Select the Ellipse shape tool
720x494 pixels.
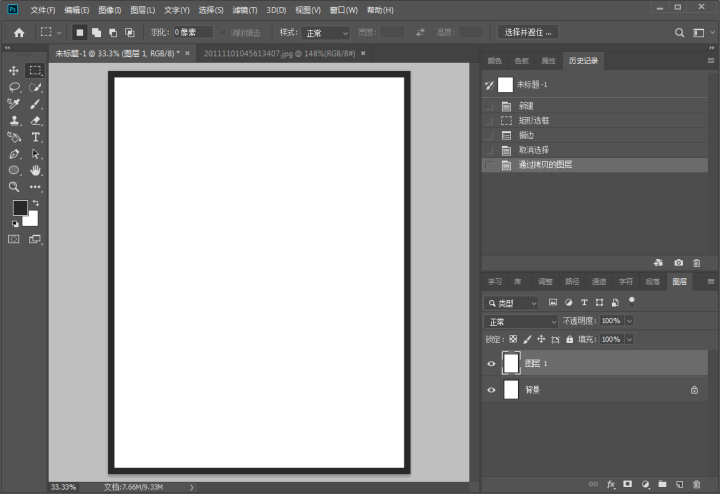click(14, 170)
